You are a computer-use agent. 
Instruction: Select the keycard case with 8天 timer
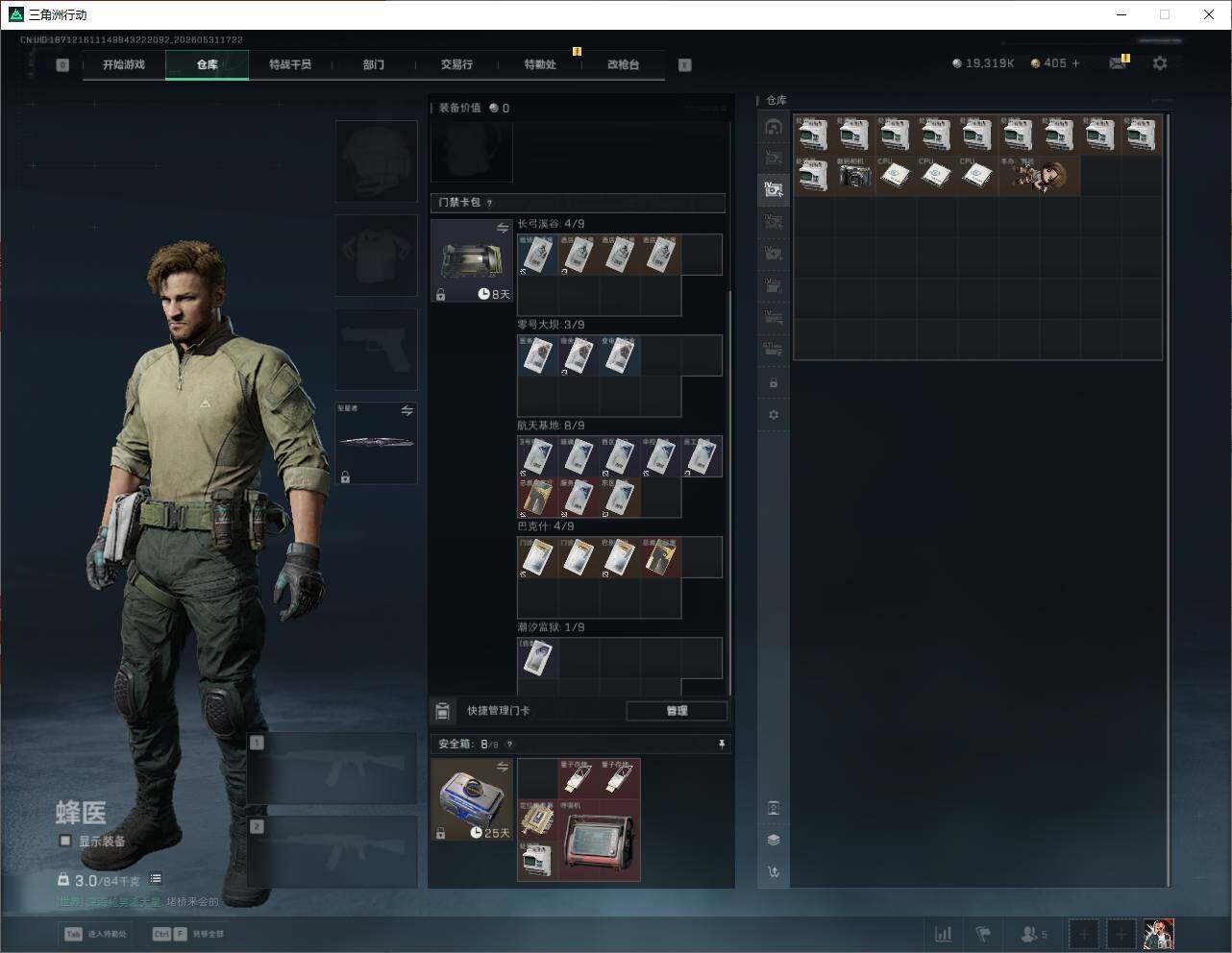[x=472, y=260]
